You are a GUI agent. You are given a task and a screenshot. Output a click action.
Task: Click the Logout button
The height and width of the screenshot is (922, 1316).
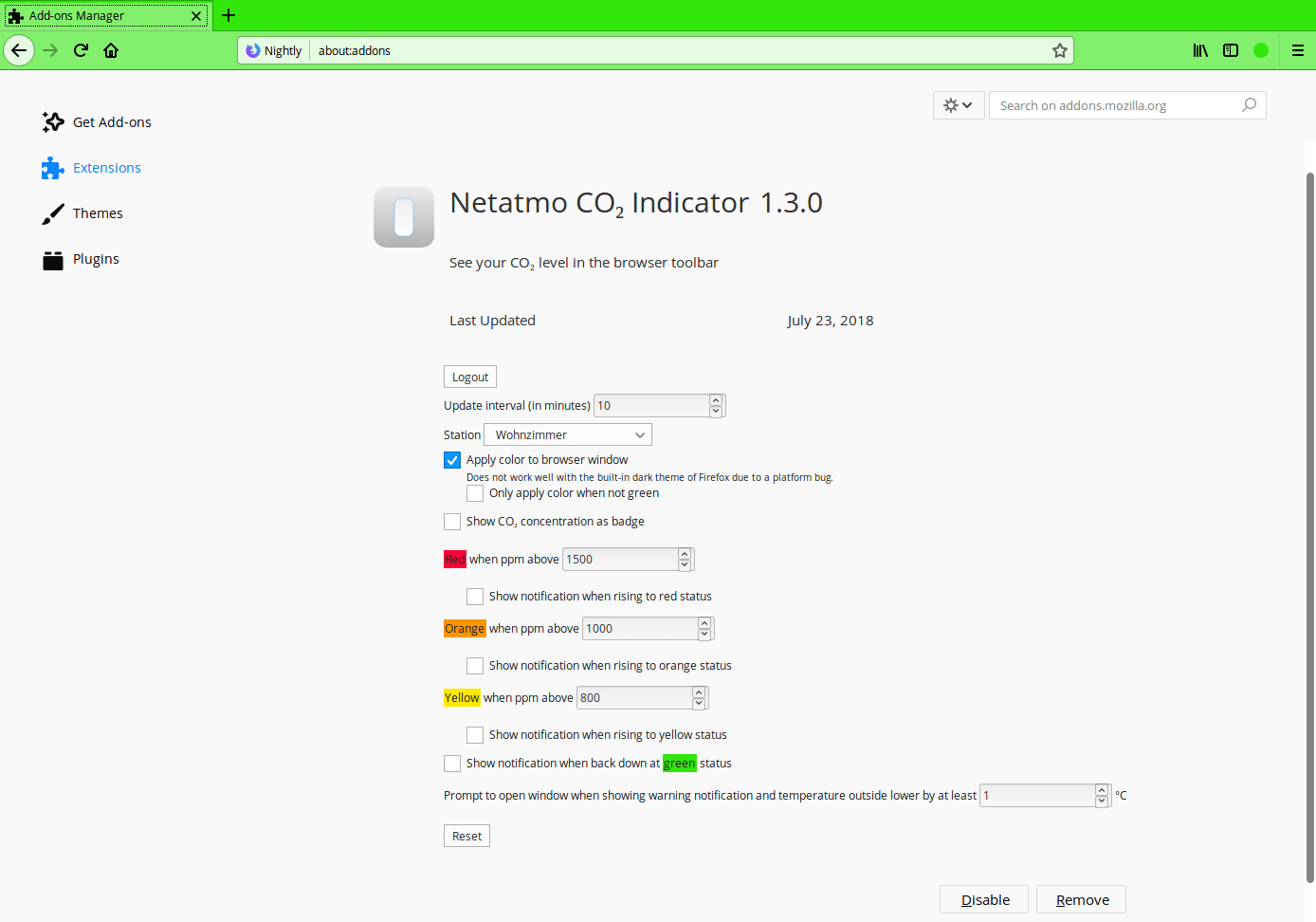click(x=470, y=377)
